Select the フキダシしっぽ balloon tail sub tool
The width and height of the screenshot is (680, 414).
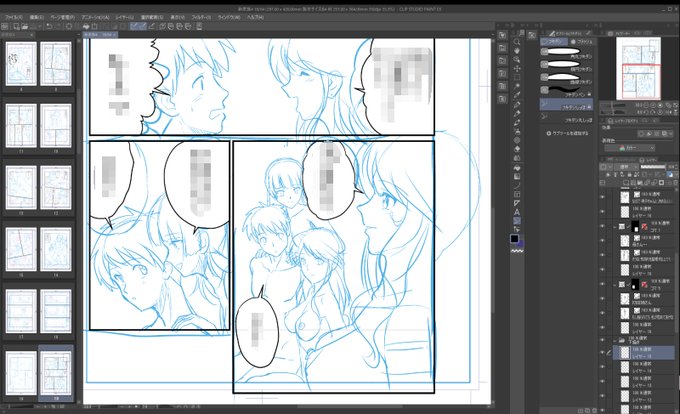[x=566, y=104]
